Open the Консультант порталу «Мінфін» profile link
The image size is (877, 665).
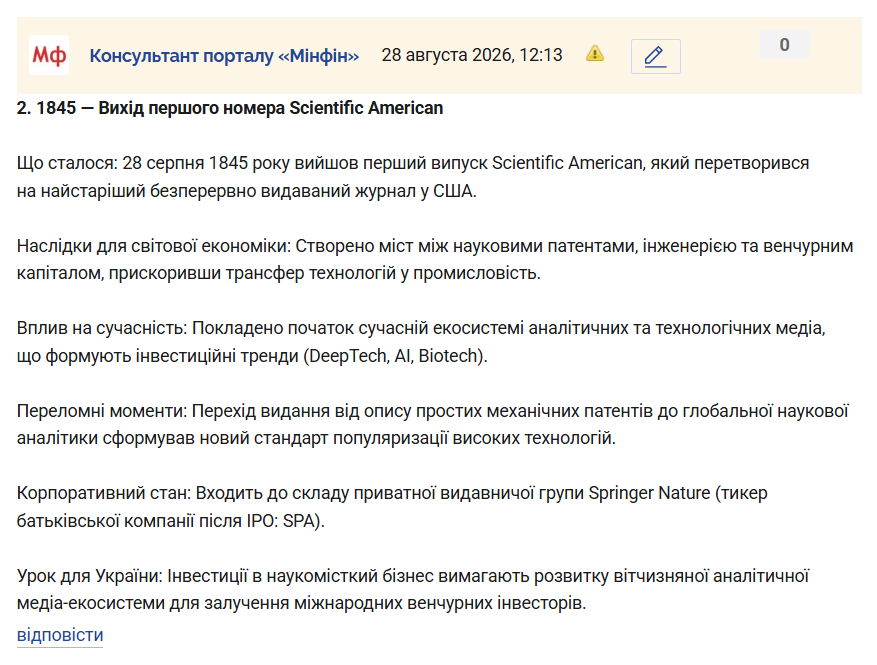224,56
